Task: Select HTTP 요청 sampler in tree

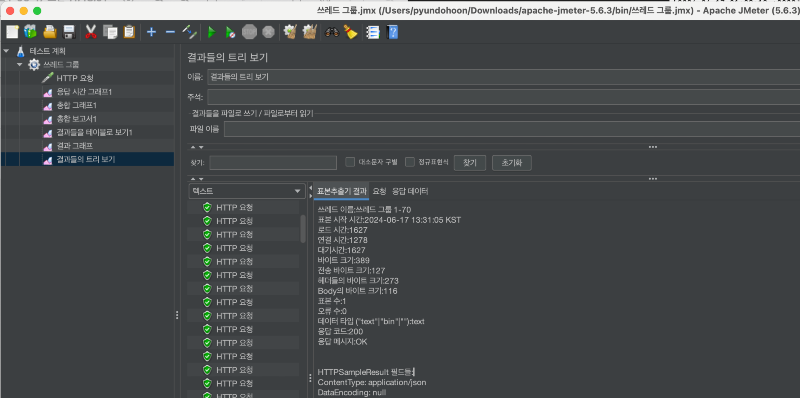Action: [x=74, y=78]
